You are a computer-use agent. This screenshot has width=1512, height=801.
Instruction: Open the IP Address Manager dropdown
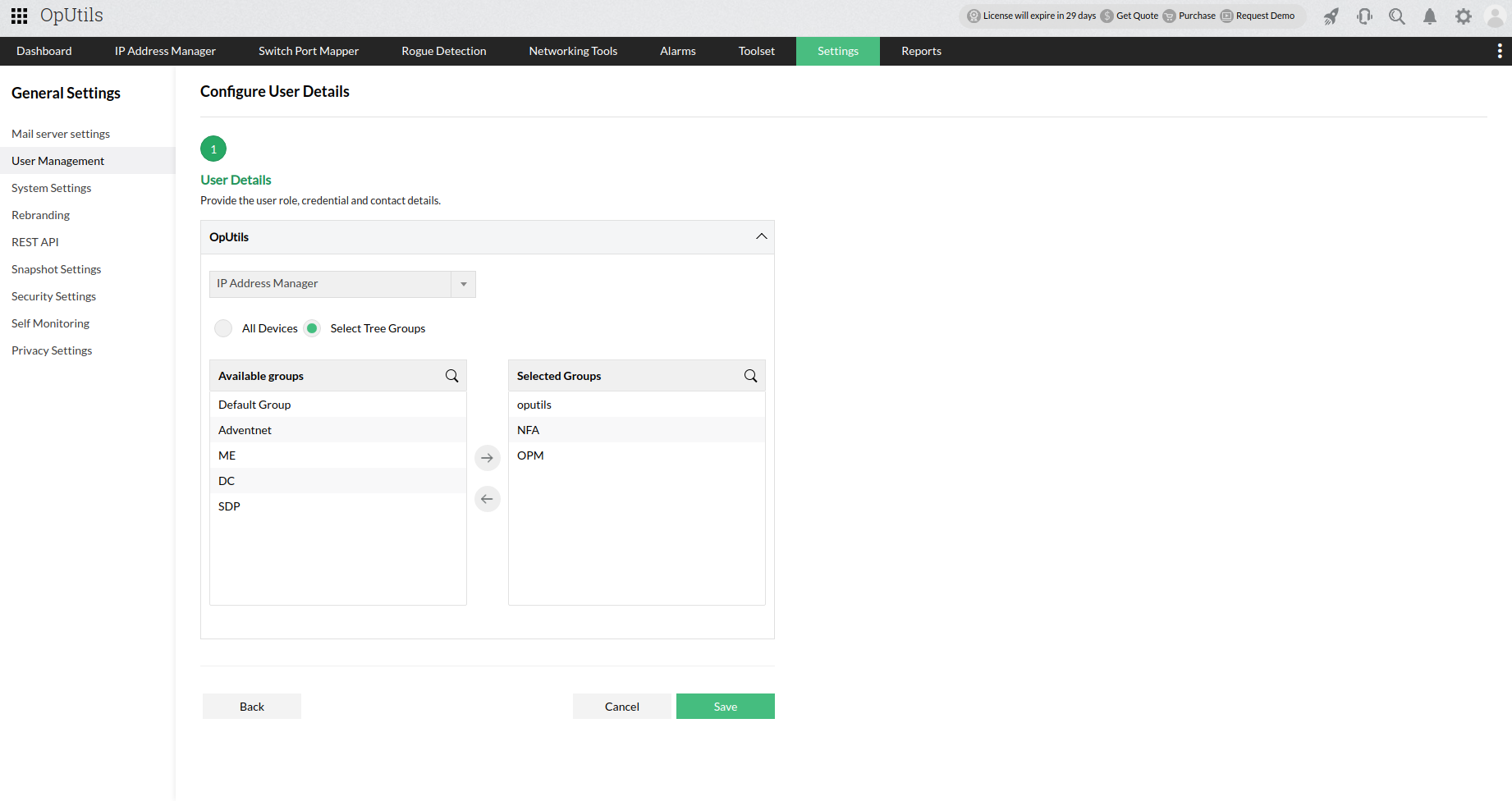[x=464, y=284]
